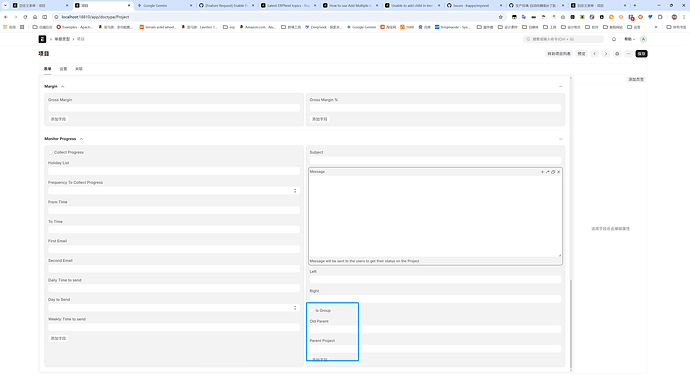The width and height of the screenshot is (690, 375).
Task: Click the magnifier icon in the search bar
Action: point(529,39)
